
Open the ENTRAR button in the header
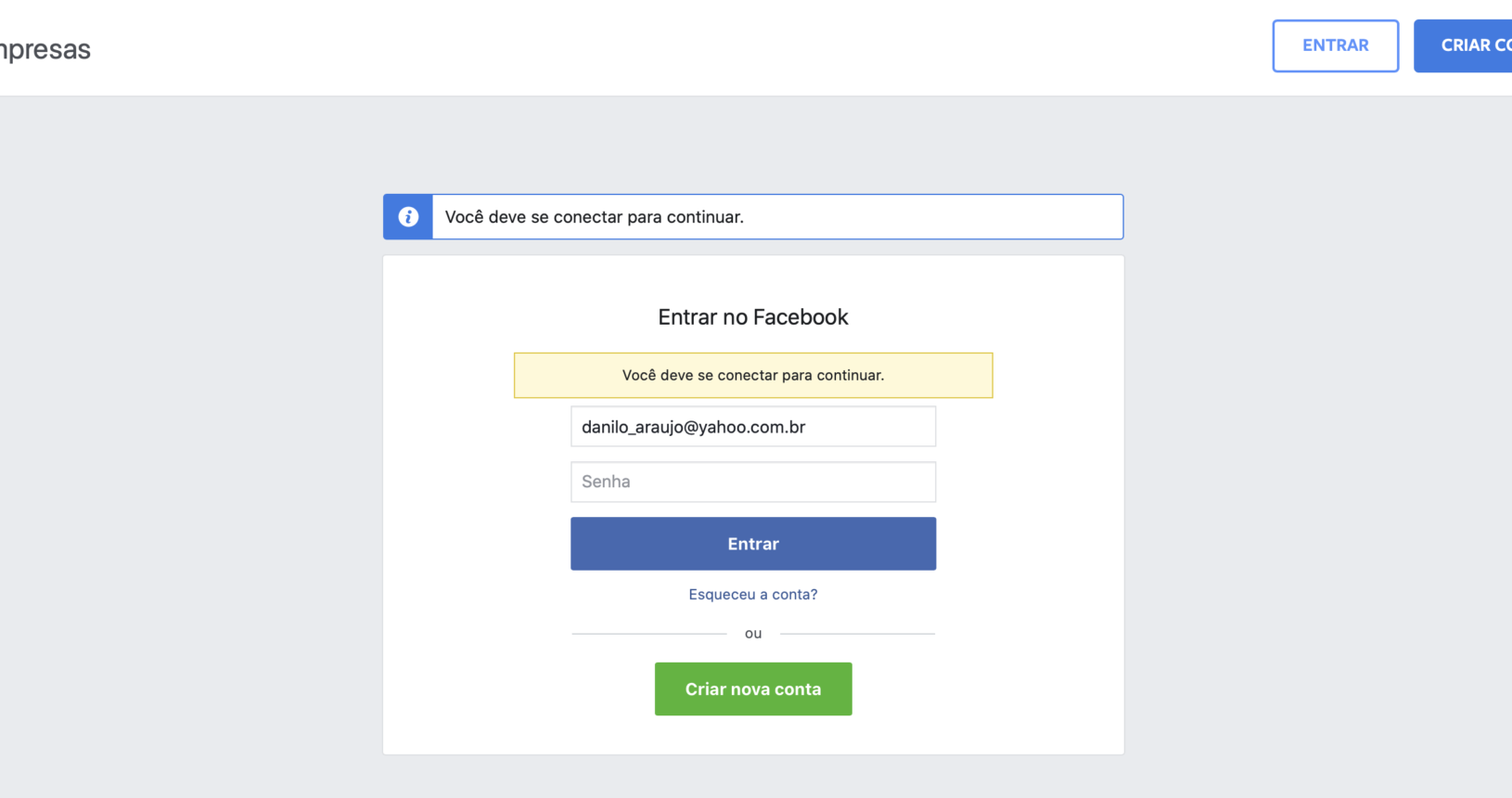point(1335,45)
